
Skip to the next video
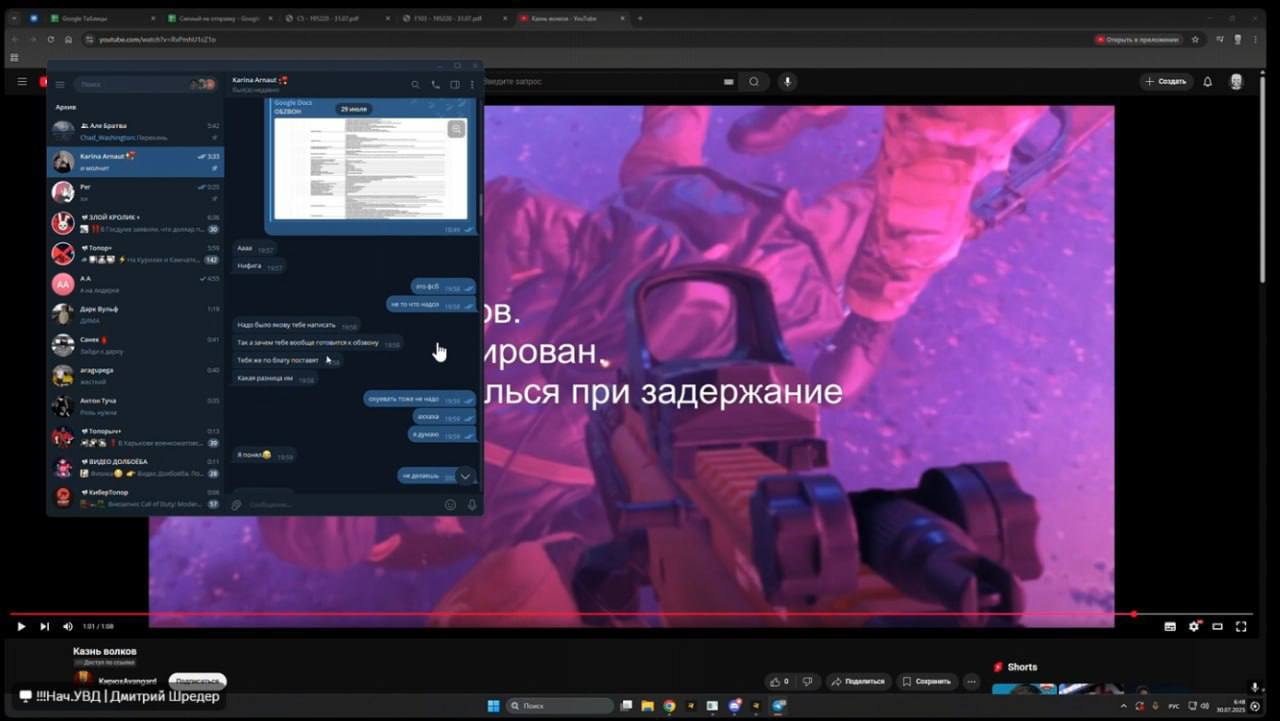pos(44,627)
